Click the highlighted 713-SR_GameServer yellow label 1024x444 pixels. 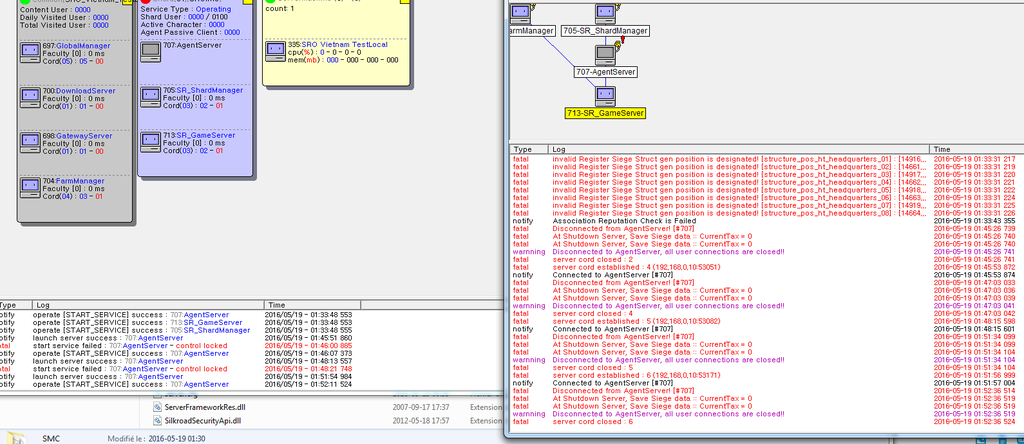(x=605, y=114)
